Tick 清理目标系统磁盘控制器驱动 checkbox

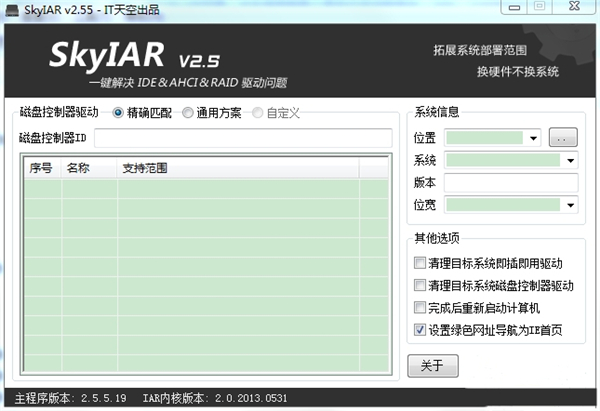pos(420,286)
